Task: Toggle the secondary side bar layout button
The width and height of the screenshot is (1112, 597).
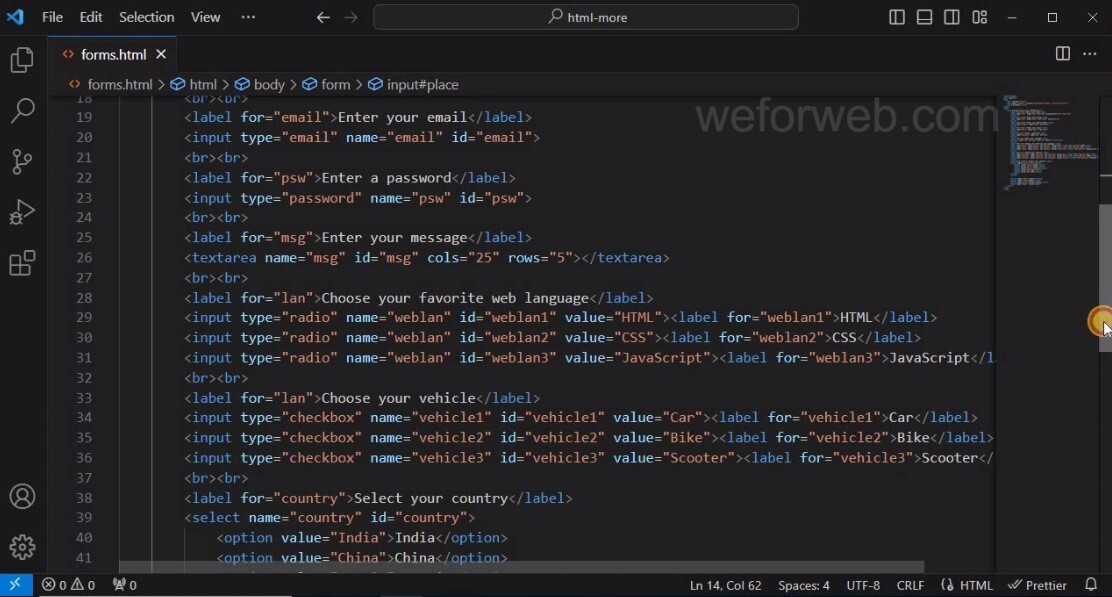Action: coord(952,17)
